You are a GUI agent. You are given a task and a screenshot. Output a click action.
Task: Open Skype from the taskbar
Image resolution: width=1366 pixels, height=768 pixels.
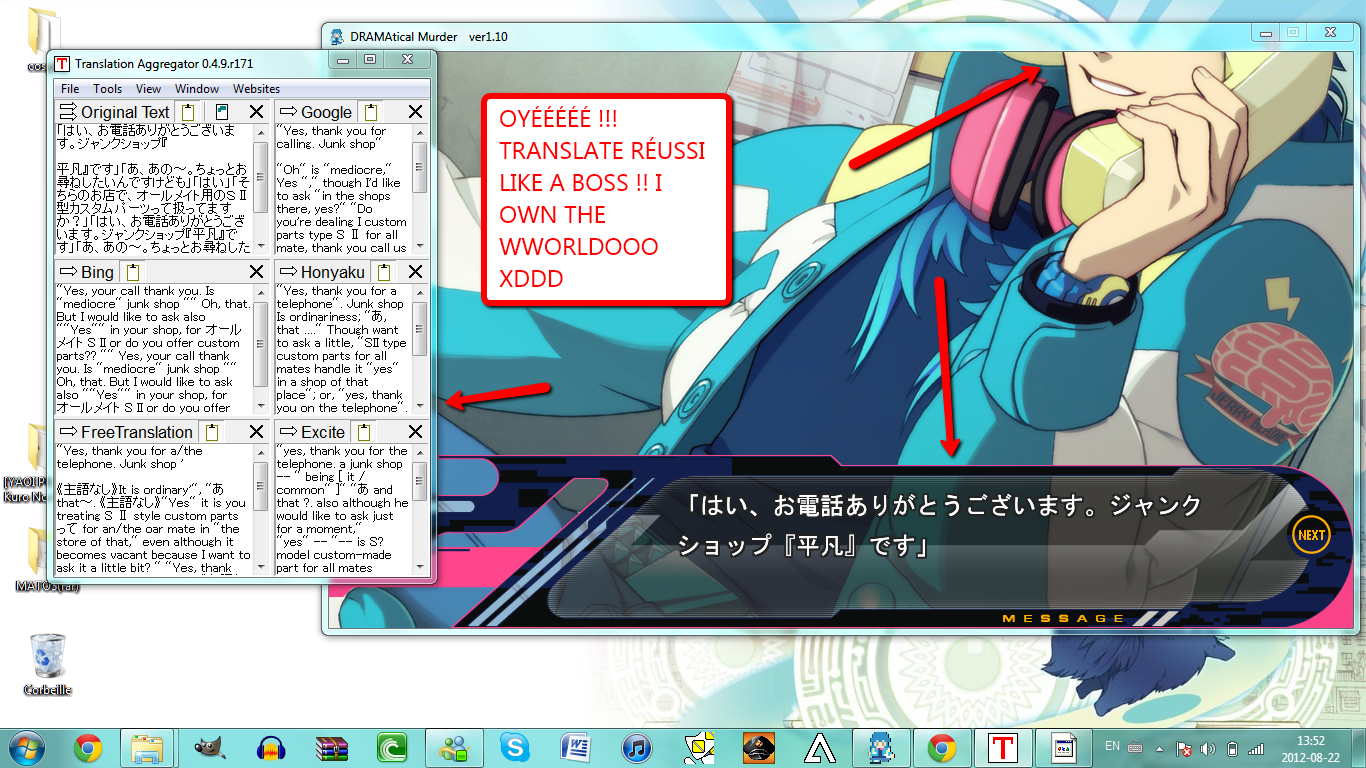[515, 748]
